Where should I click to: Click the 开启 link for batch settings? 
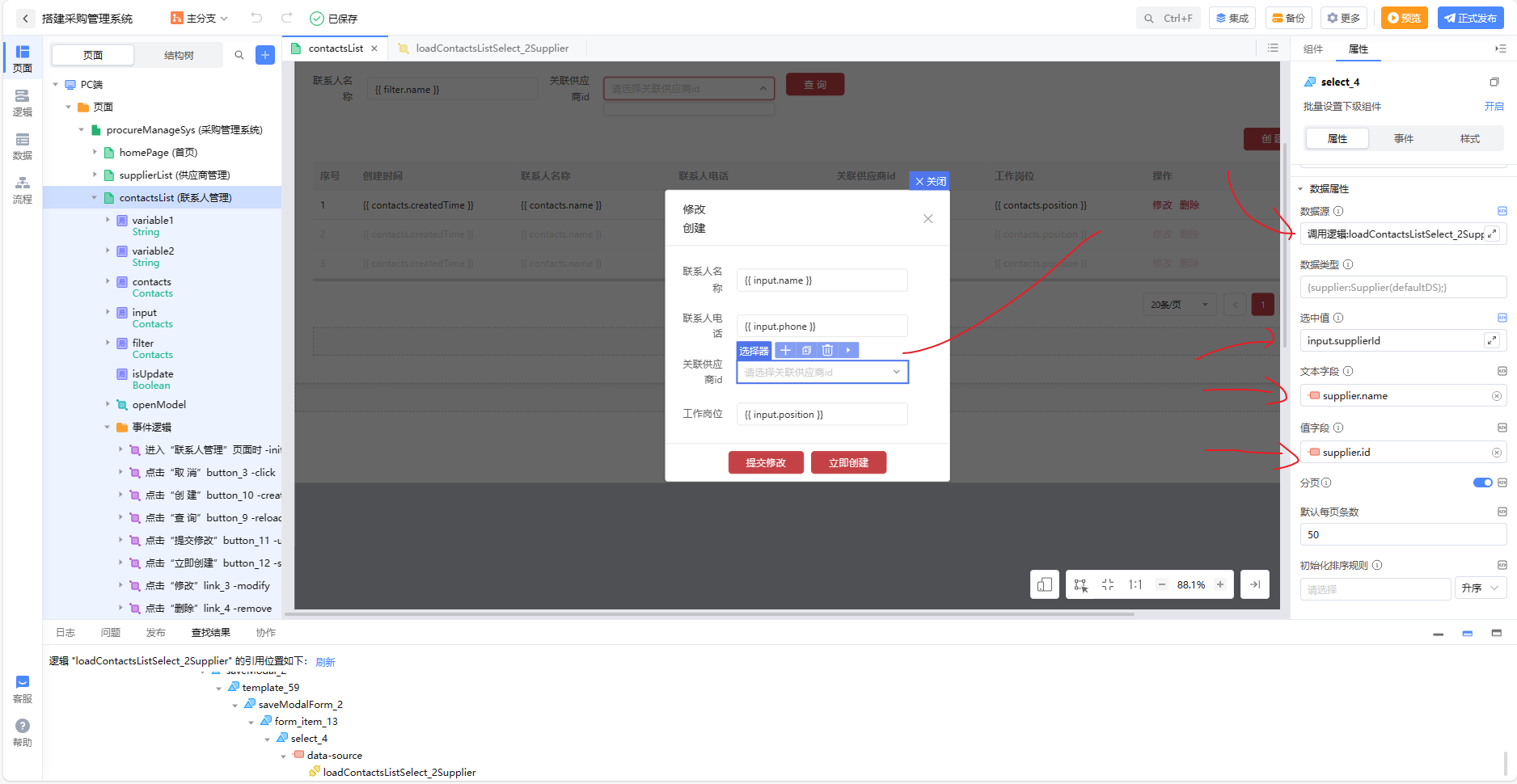click(1494, 106)
